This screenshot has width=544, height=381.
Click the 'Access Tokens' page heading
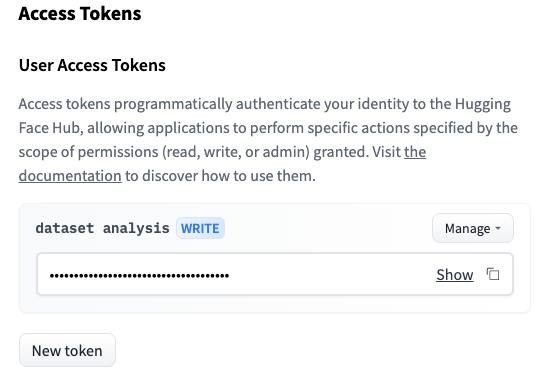(x=80, y=14)
